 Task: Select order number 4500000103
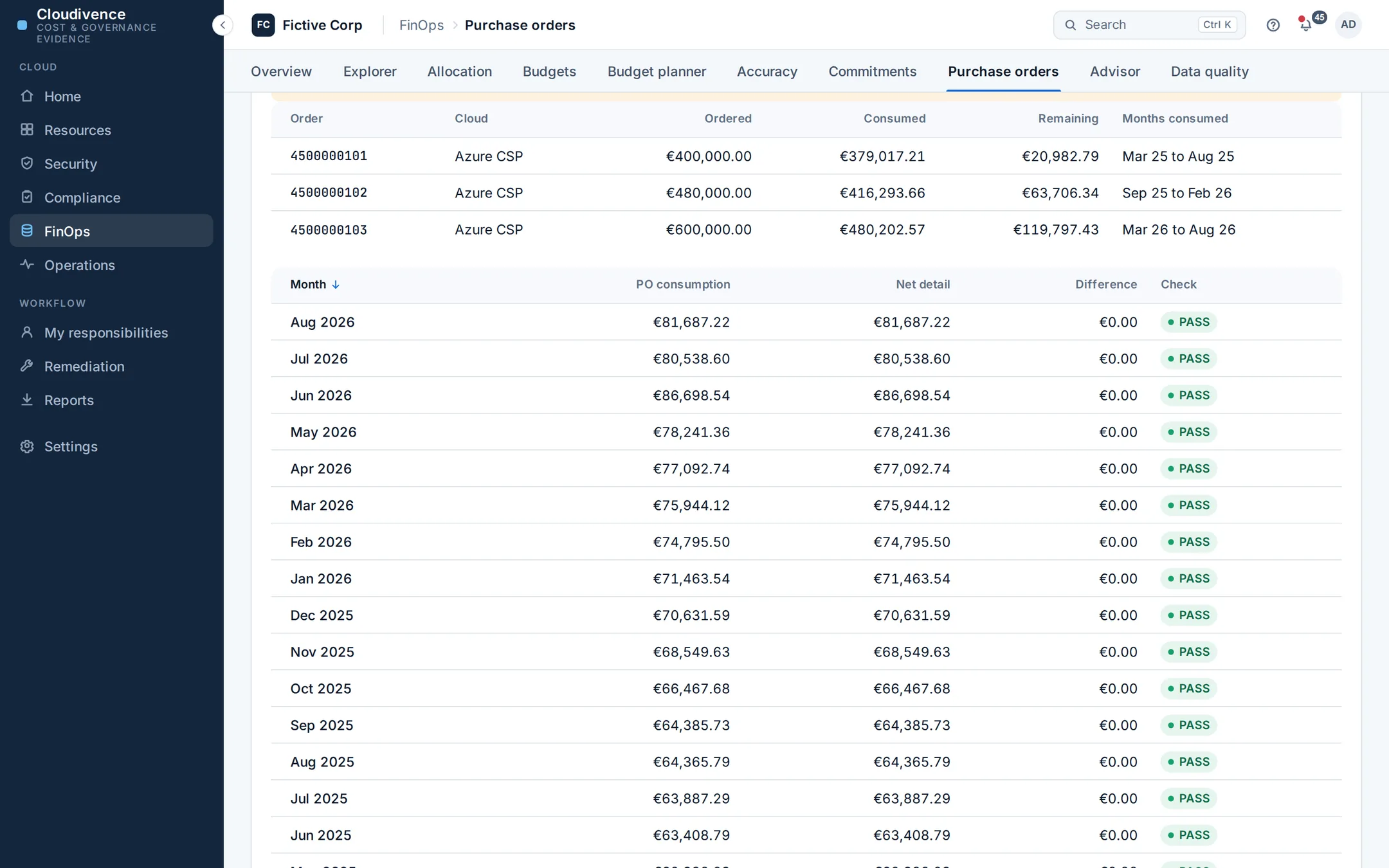pyautogui.click(x=329, y=230)
